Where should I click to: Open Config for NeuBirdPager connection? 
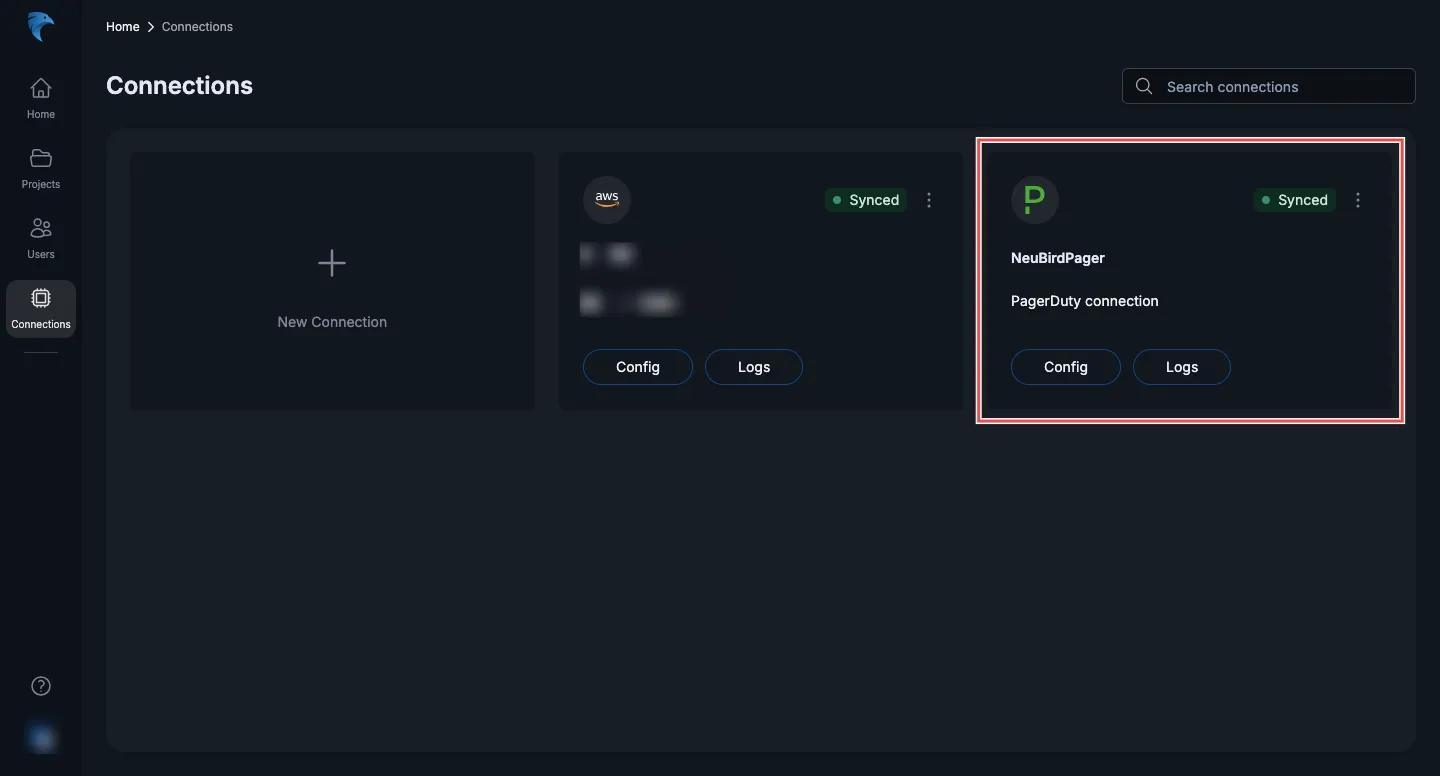(x=1066, y=367)
